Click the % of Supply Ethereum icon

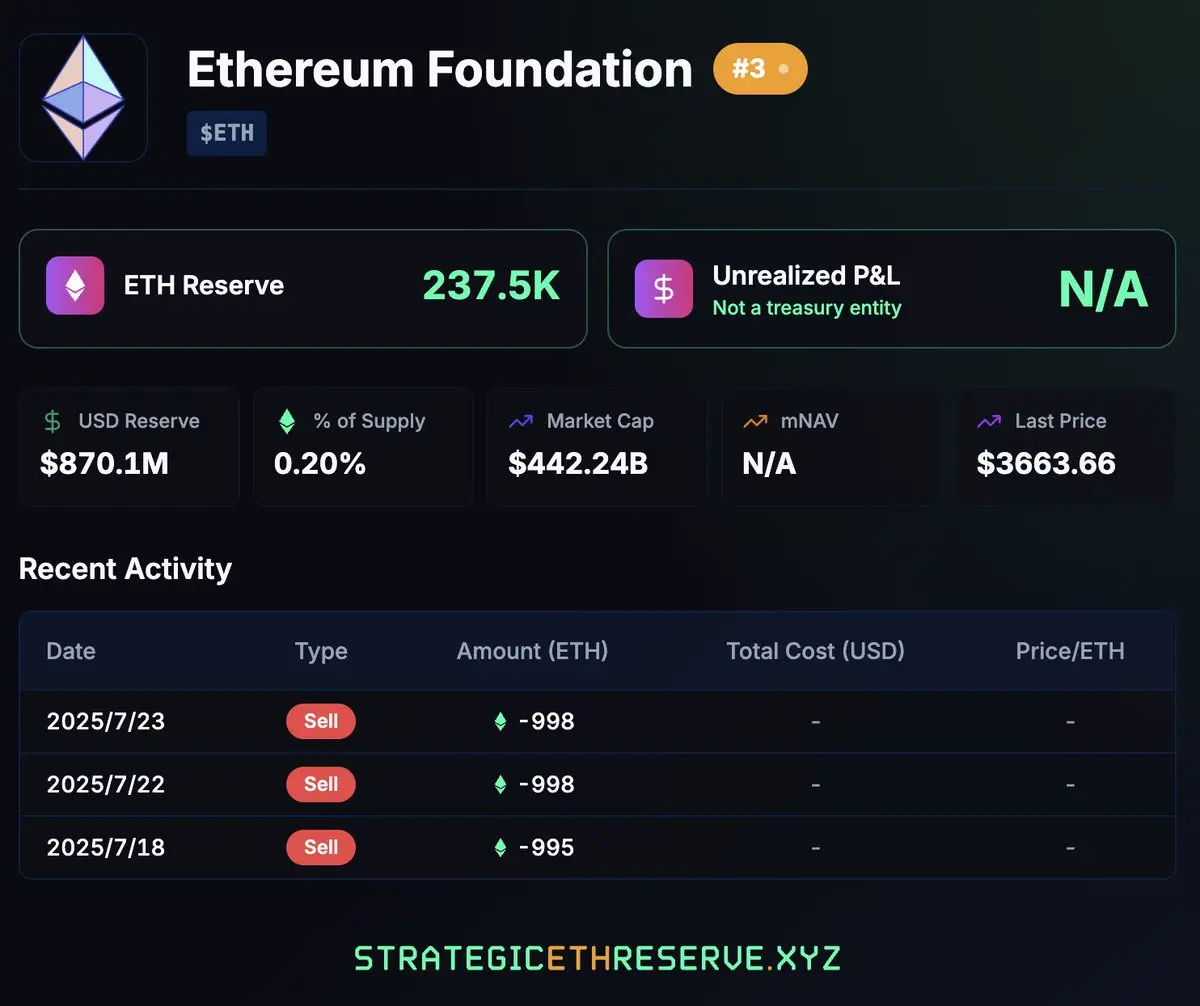click(287, 422)
